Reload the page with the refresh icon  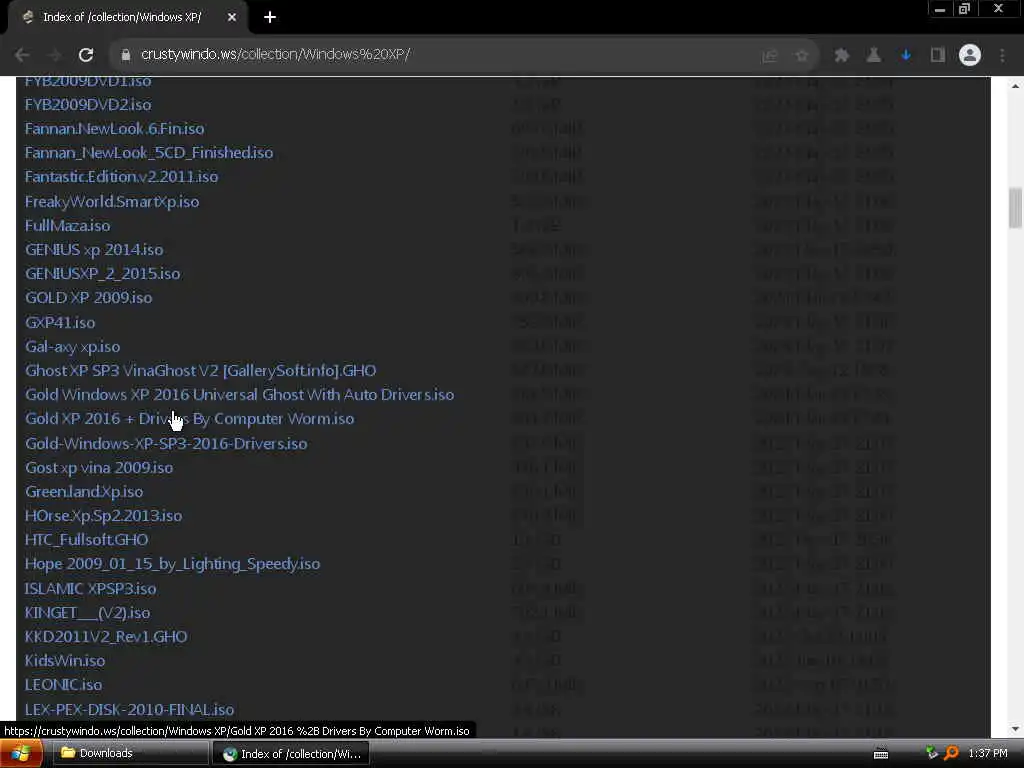86,55
